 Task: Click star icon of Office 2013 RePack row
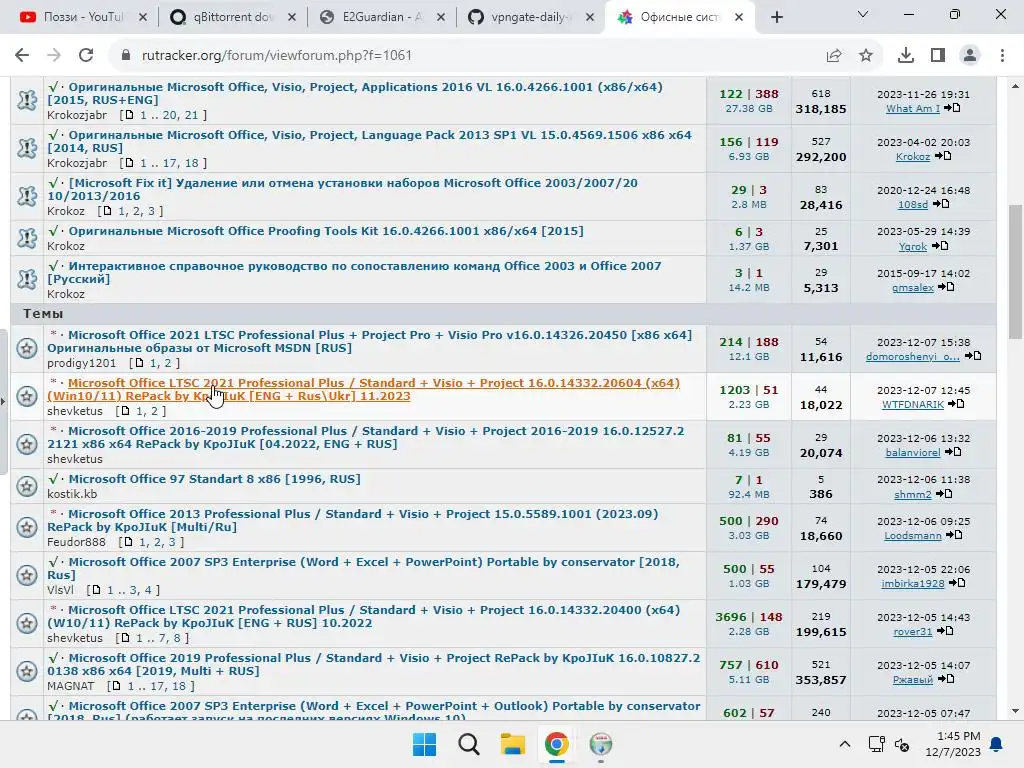pyautogui.click(x=27, y=527)
